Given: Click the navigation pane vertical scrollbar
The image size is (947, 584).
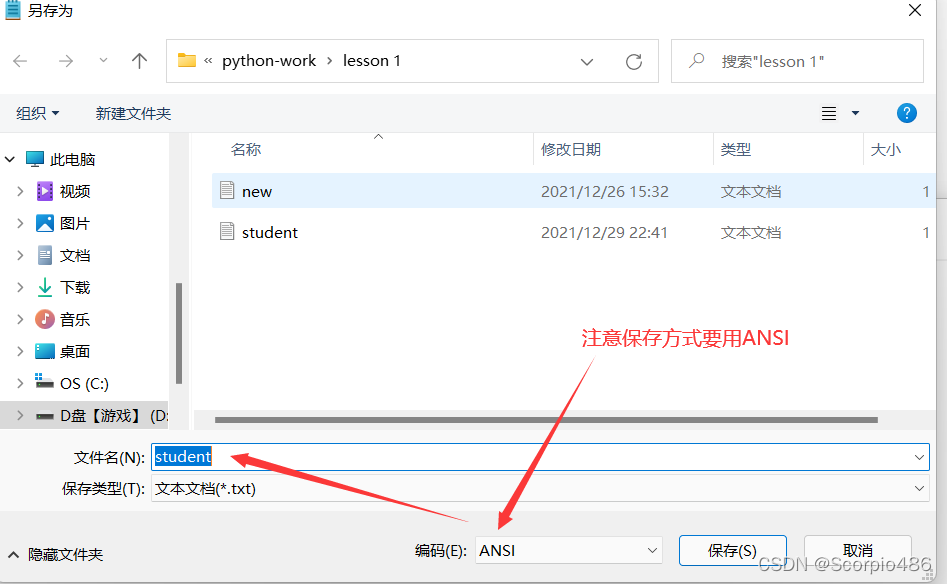Looking at the screenshot, I should [179, 333].
